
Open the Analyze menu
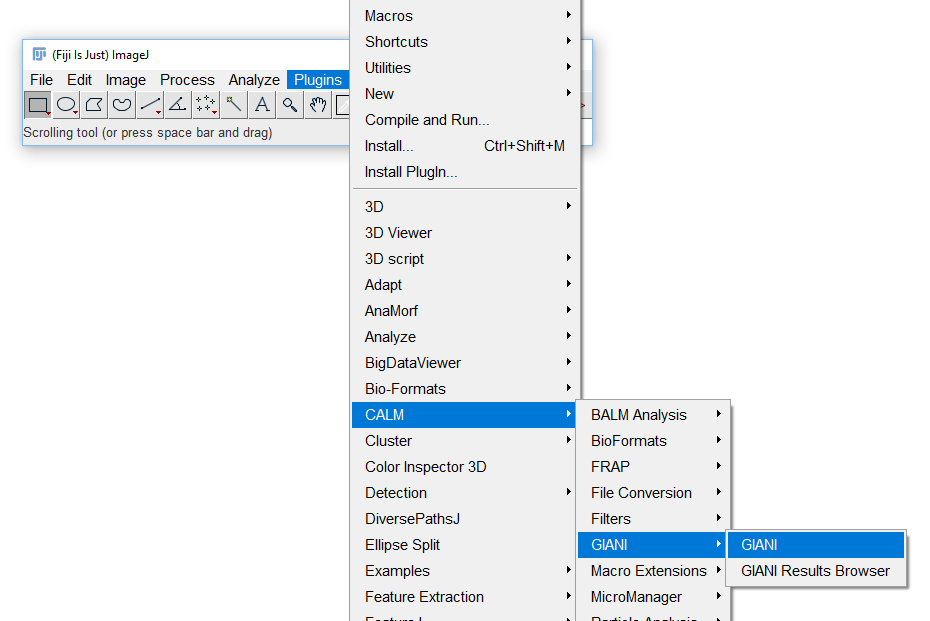click(x=254, y=79)
